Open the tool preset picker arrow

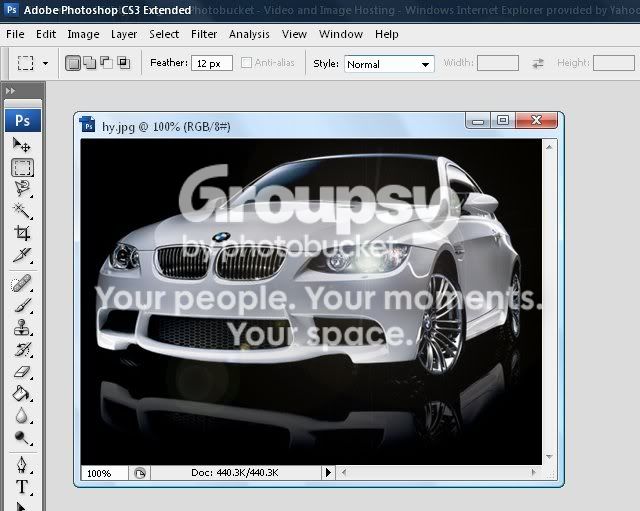click(x=45, y=63)
